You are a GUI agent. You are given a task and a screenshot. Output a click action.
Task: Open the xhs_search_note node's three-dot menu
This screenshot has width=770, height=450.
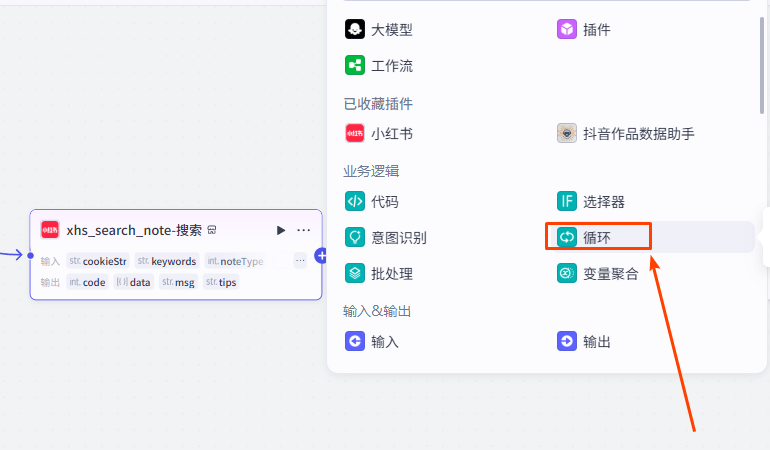click(304, 230)
